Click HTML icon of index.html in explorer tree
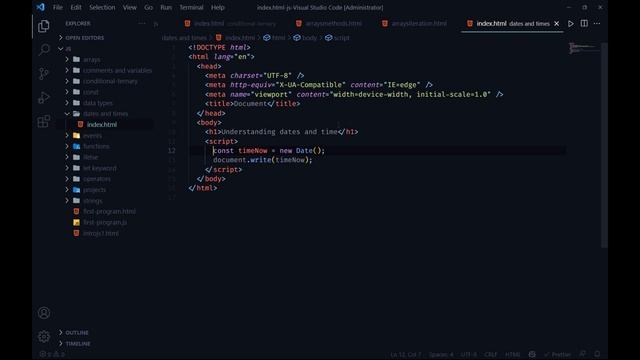 80,124
